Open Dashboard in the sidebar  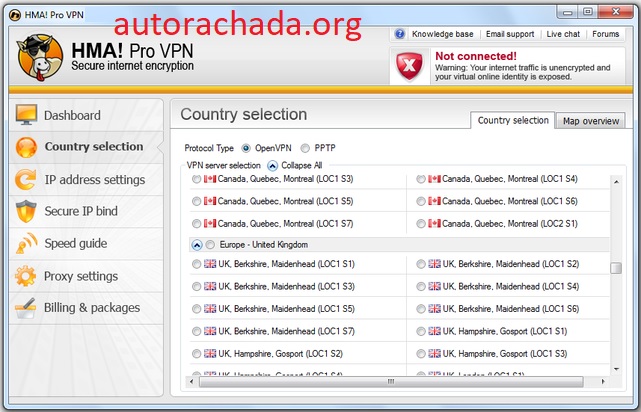pos(86,115)
